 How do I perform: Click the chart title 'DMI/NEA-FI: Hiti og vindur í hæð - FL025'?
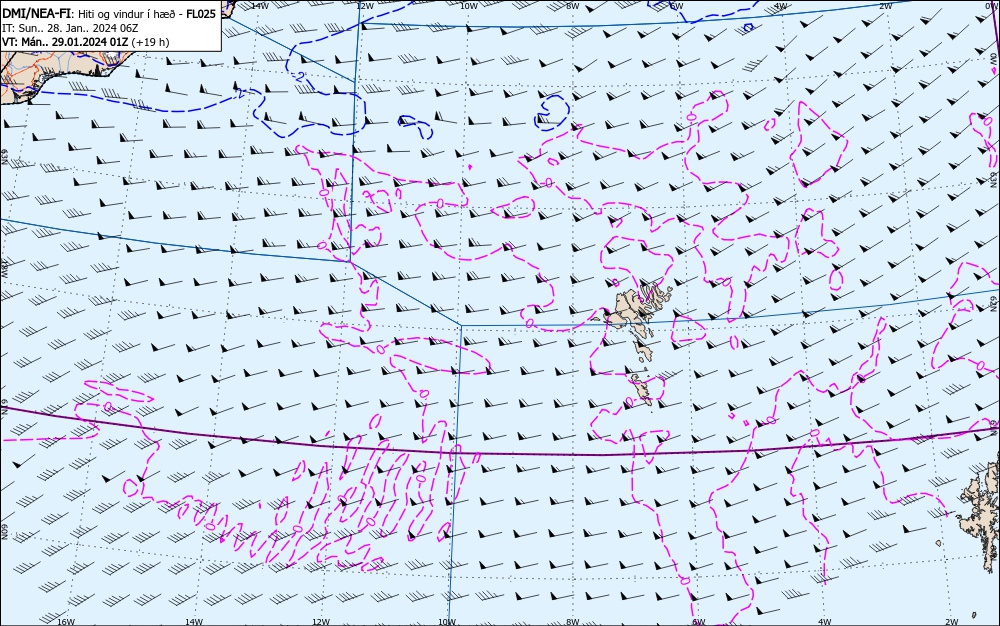(x=109, y=13)
